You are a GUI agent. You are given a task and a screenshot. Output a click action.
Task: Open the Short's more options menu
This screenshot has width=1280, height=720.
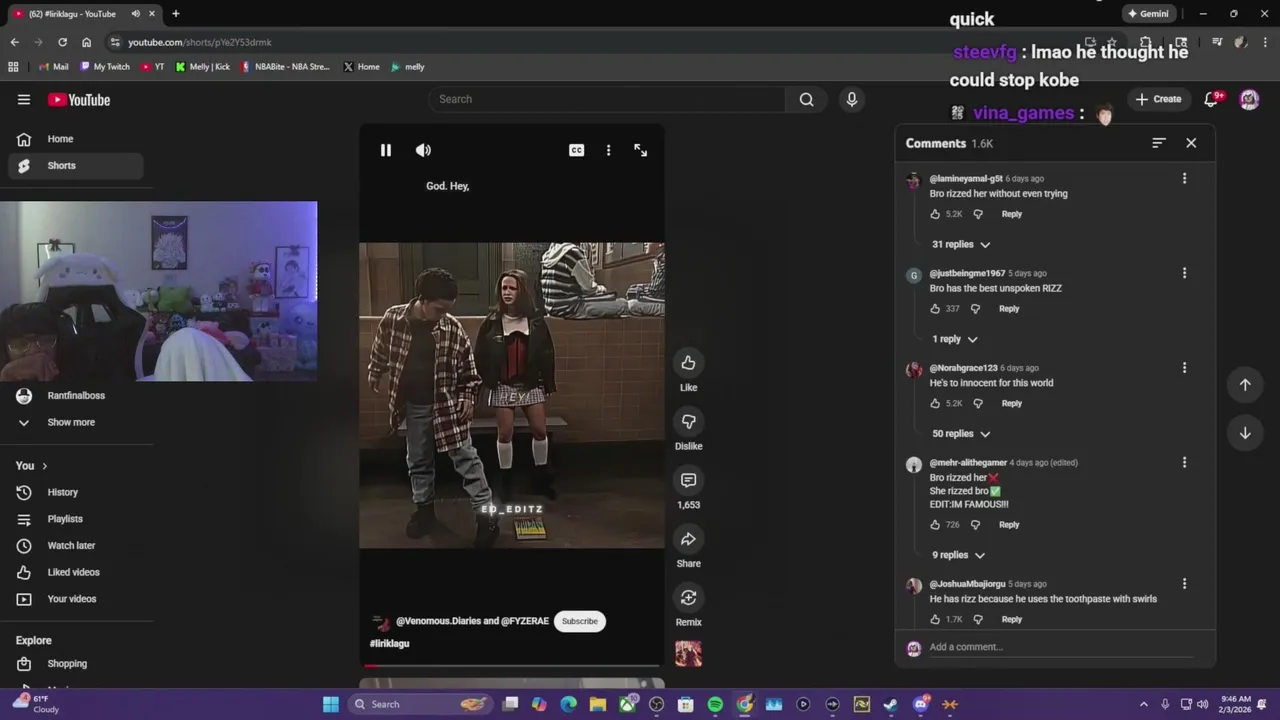click(608, 150)
